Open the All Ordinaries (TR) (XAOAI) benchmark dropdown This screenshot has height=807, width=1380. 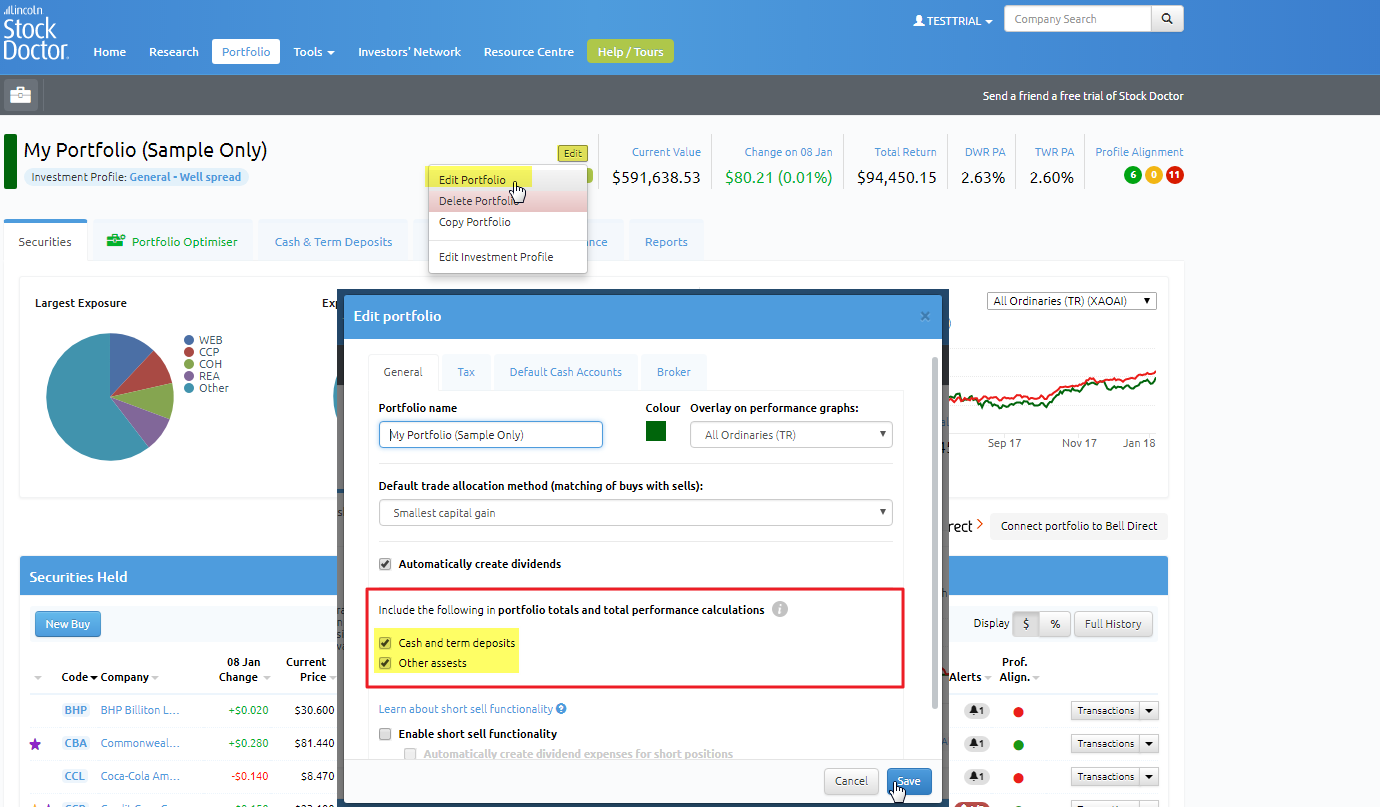pos(1072,301)
